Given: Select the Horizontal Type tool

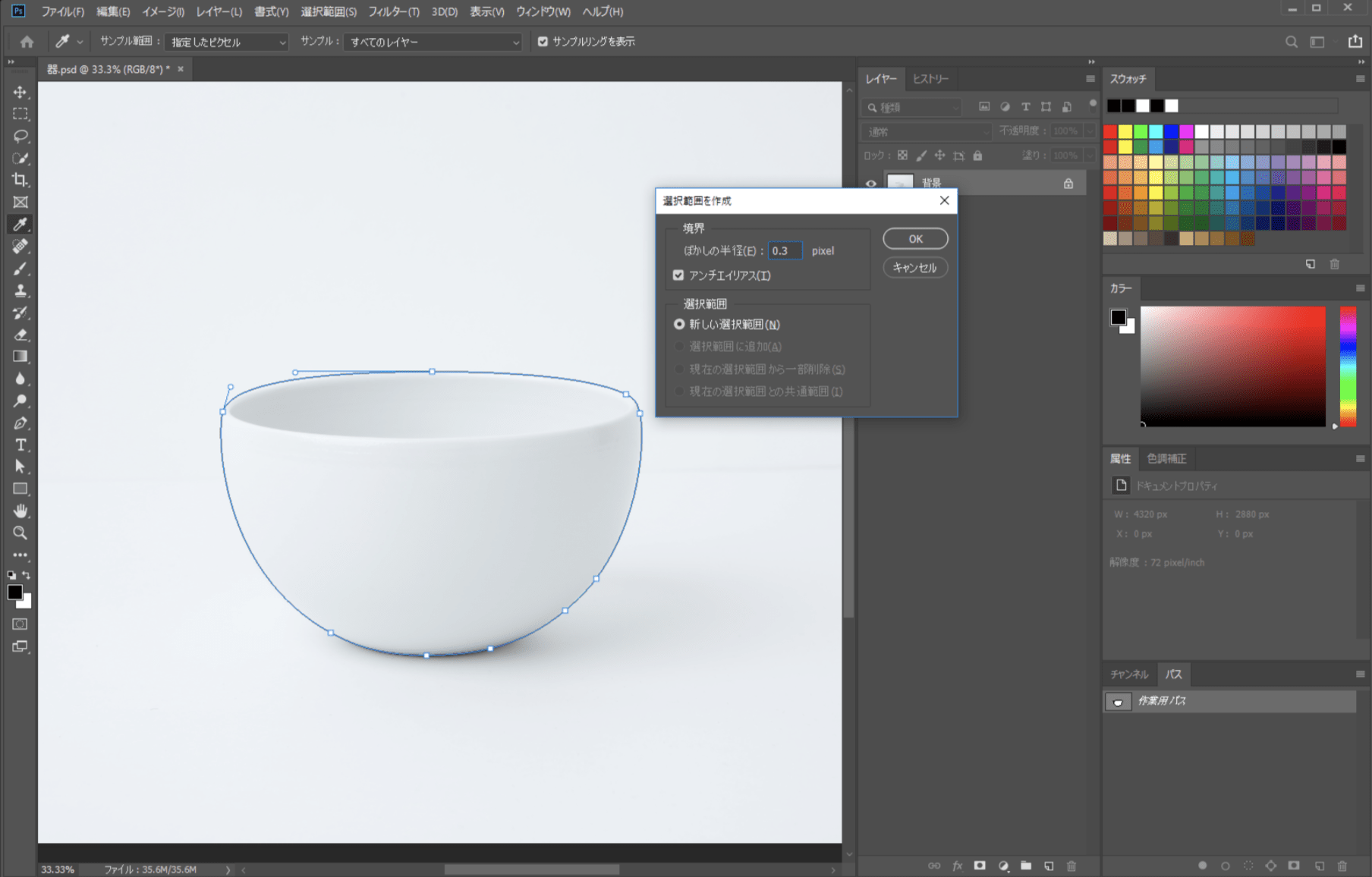Looking at the screenshot, I should [x=20, y=445].
